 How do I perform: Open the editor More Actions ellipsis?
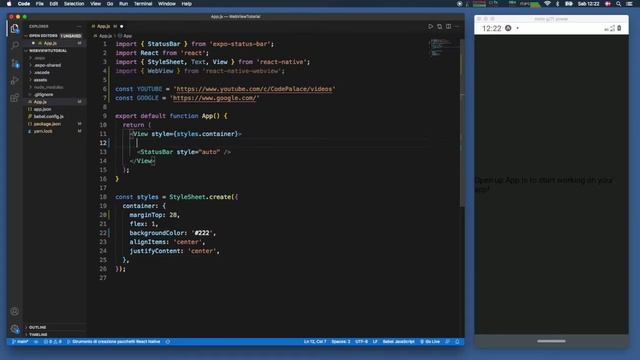(457, 27)
